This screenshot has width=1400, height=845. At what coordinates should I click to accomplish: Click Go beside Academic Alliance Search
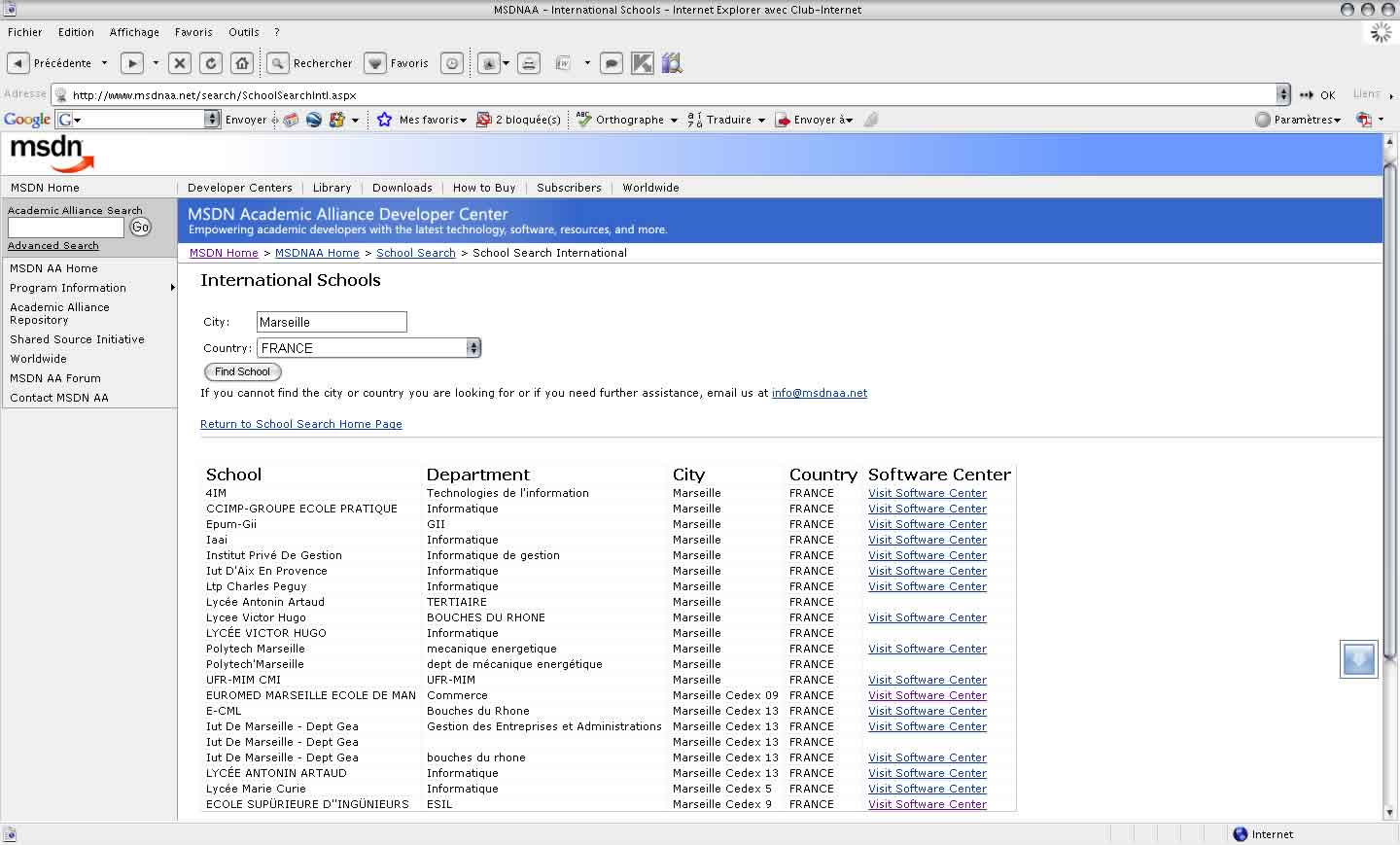coord(141,227)
